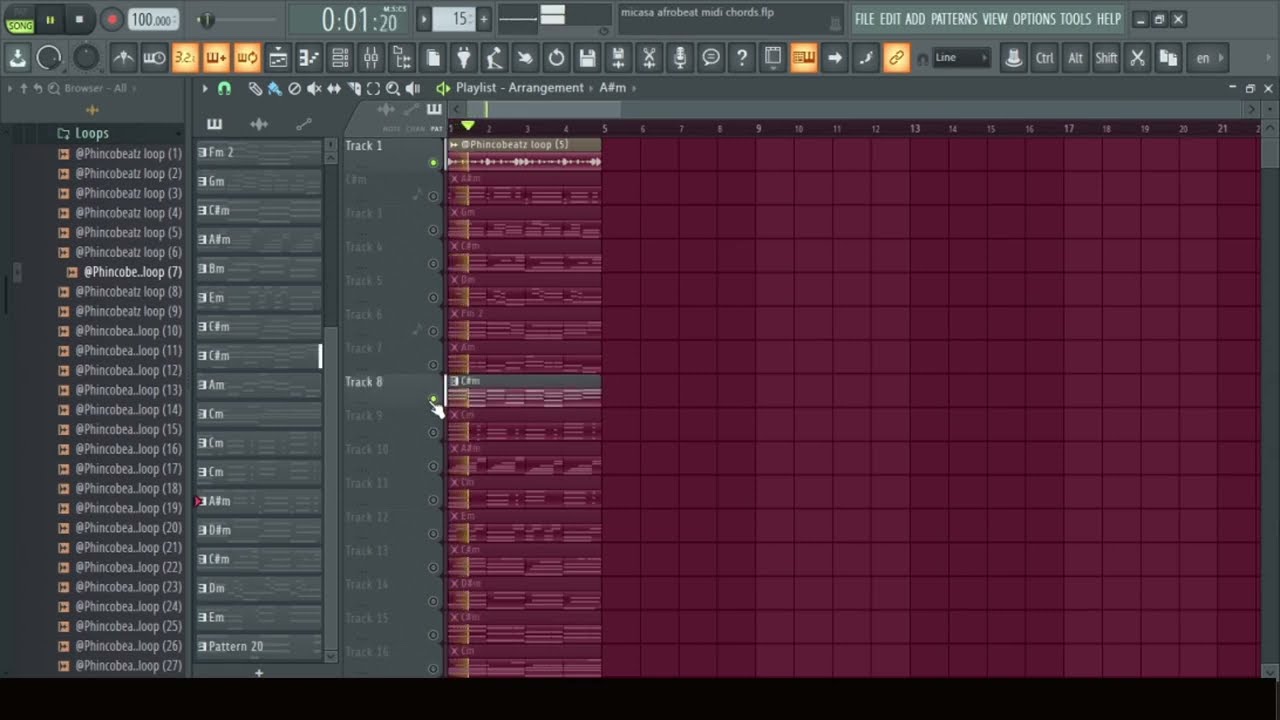Select the playlist mute tool
The height and width of the screenshot is (720, 1280).
314,88
